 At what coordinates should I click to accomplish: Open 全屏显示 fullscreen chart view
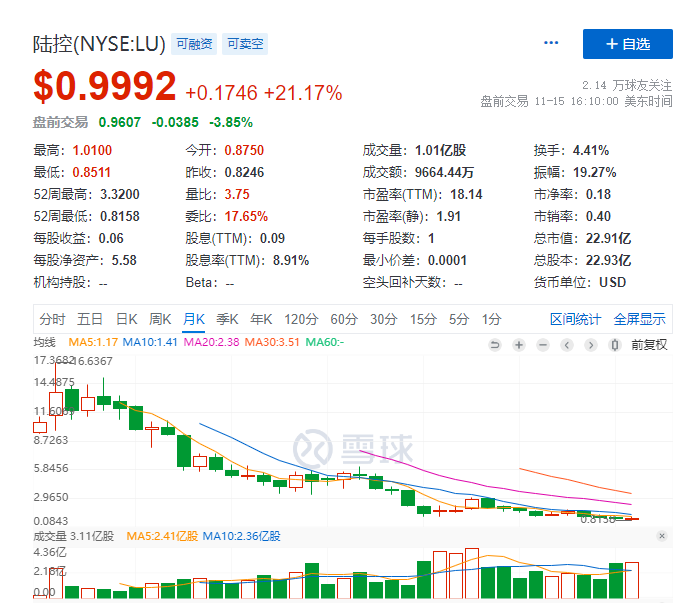point(640,319)
